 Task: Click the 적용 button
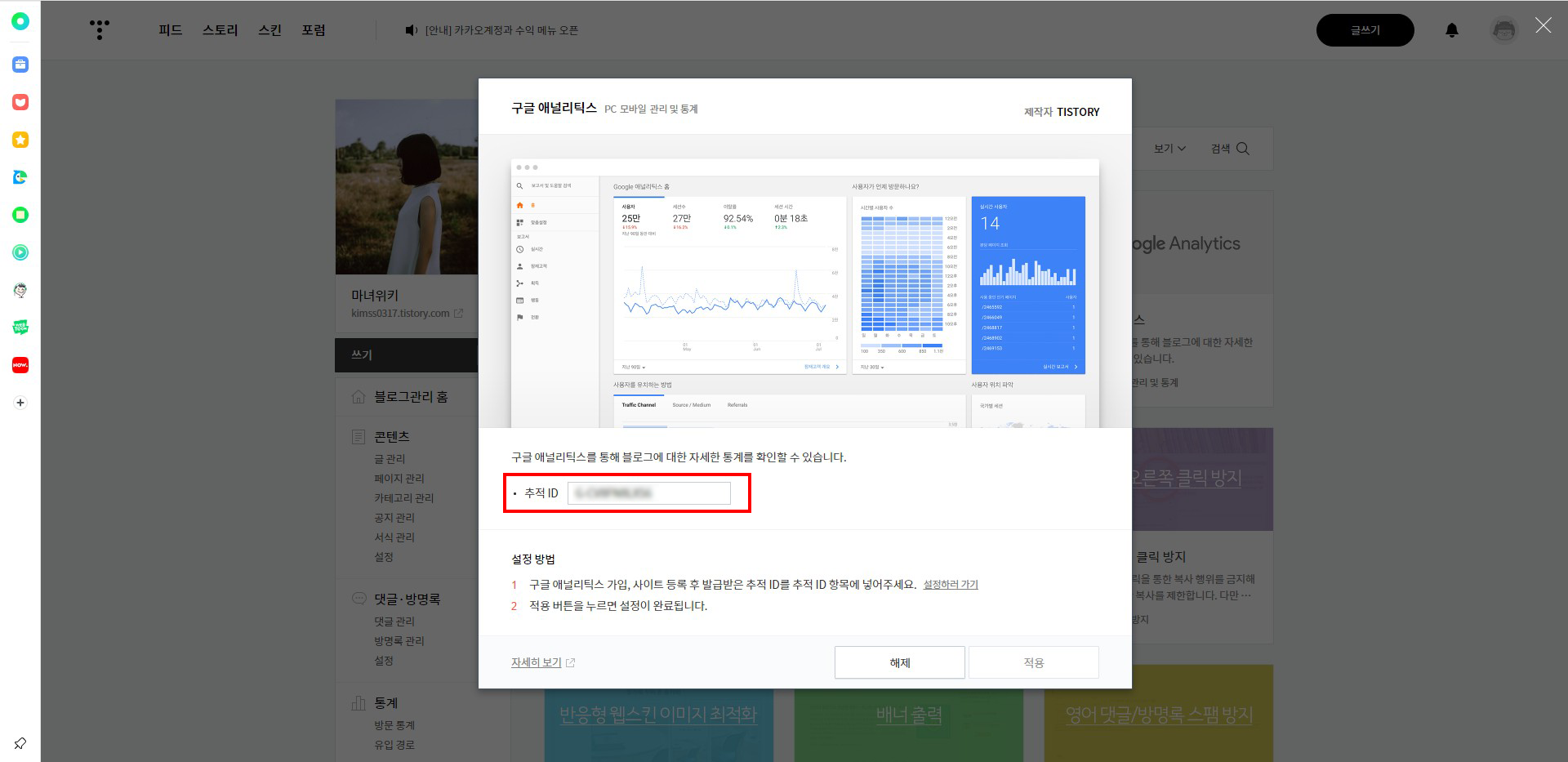(x=1034, y=662)
